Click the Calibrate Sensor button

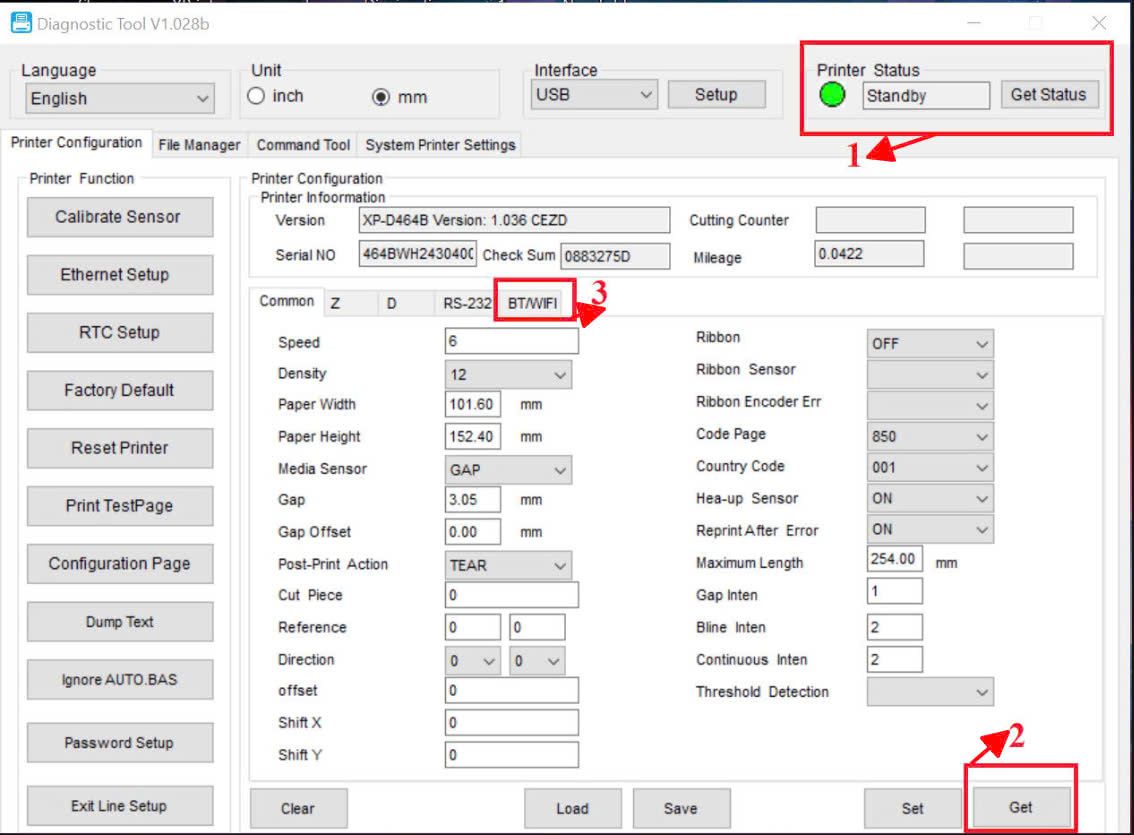point(119,217)
